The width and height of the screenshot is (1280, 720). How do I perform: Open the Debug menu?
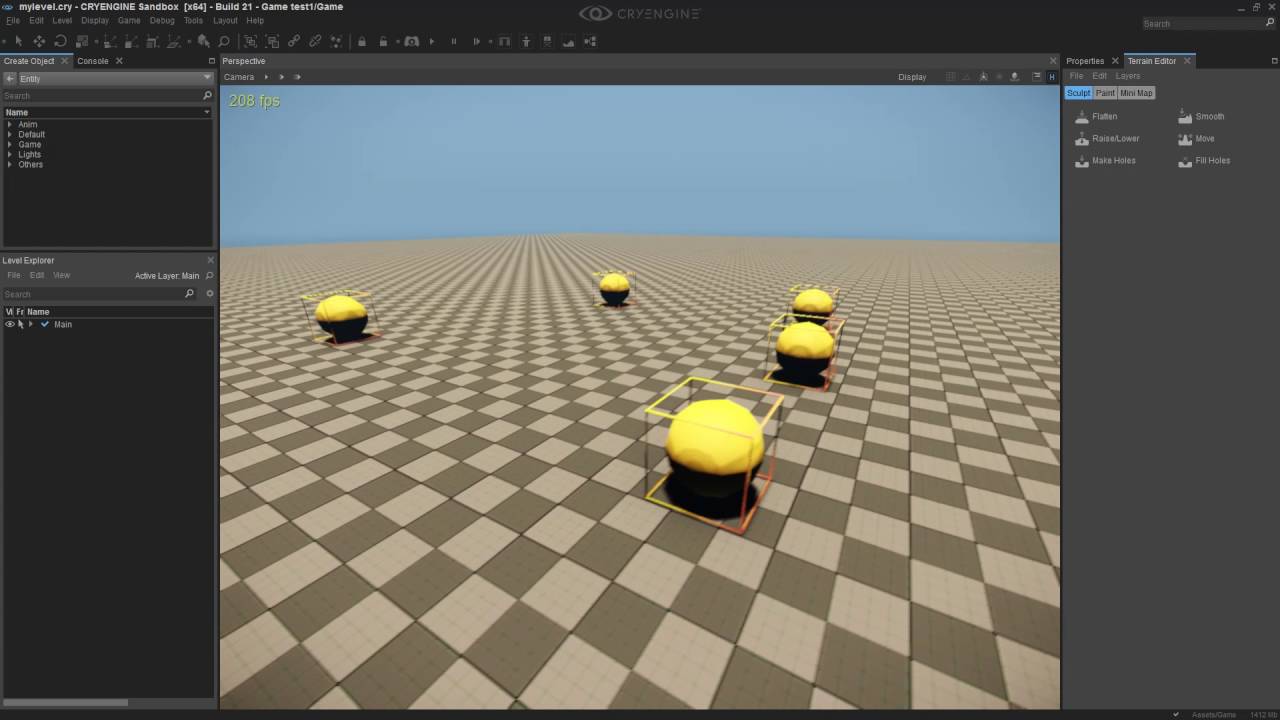162,20
